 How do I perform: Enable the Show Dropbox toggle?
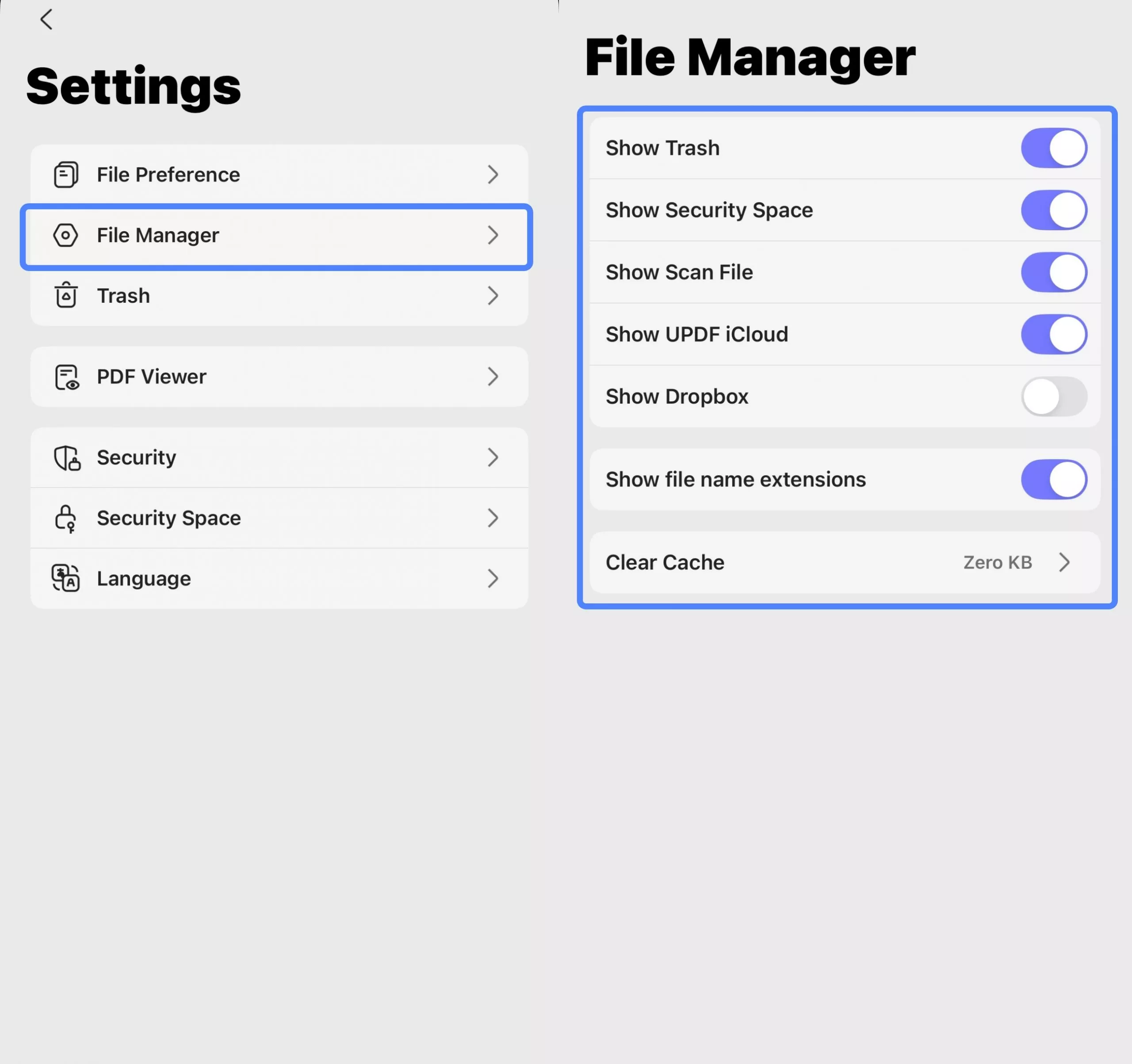click(x=1053, y=396)
